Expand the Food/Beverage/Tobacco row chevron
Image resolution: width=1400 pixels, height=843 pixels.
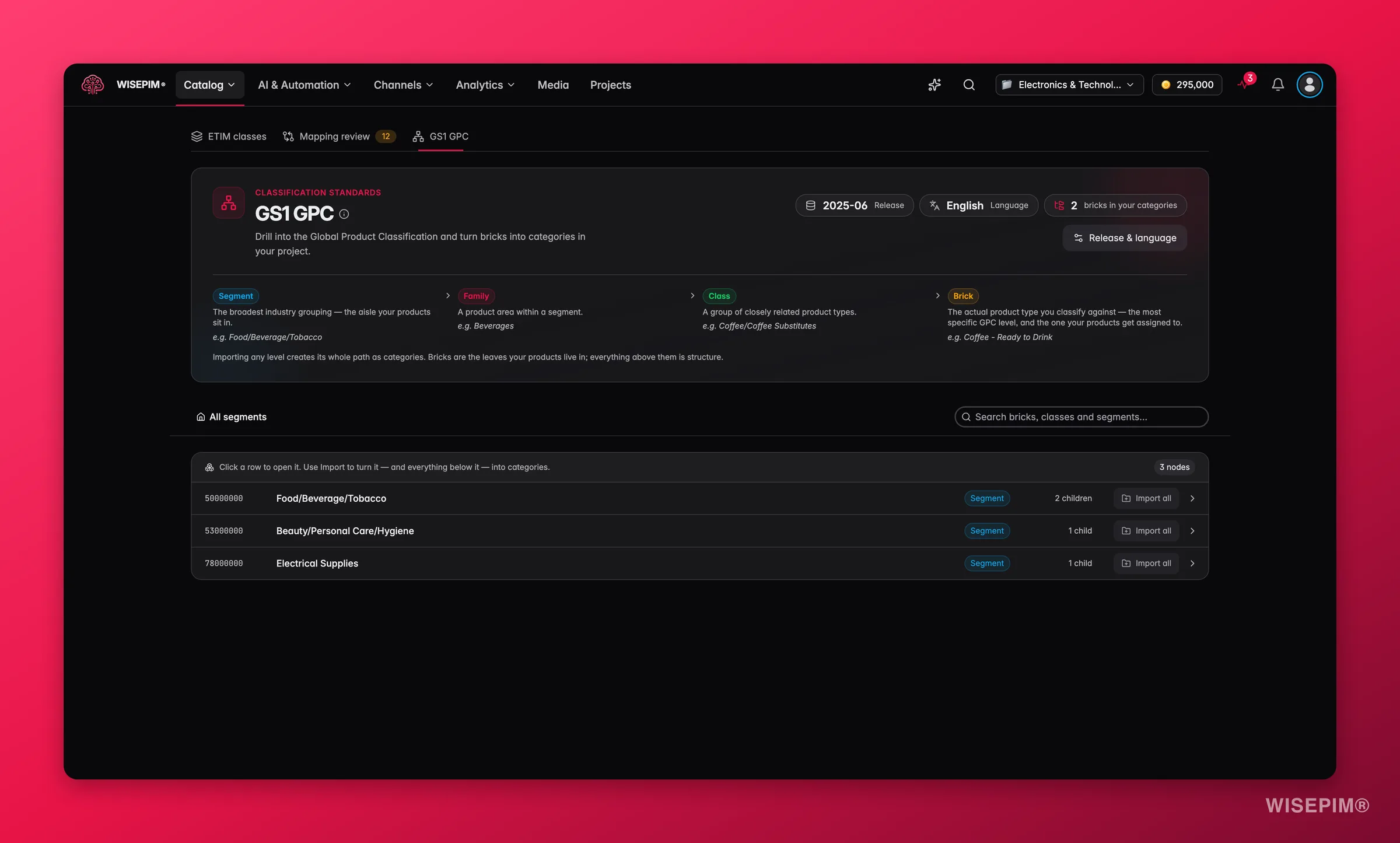coord(1192,498)
